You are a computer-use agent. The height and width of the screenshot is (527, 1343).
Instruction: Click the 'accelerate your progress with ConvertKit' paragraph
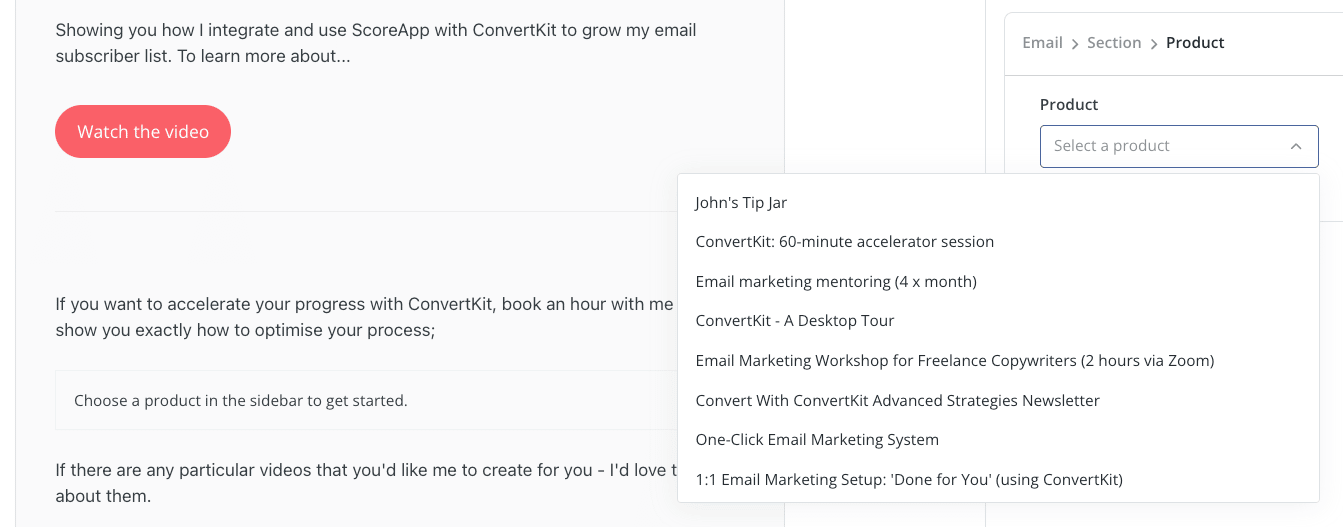[366, 316]
